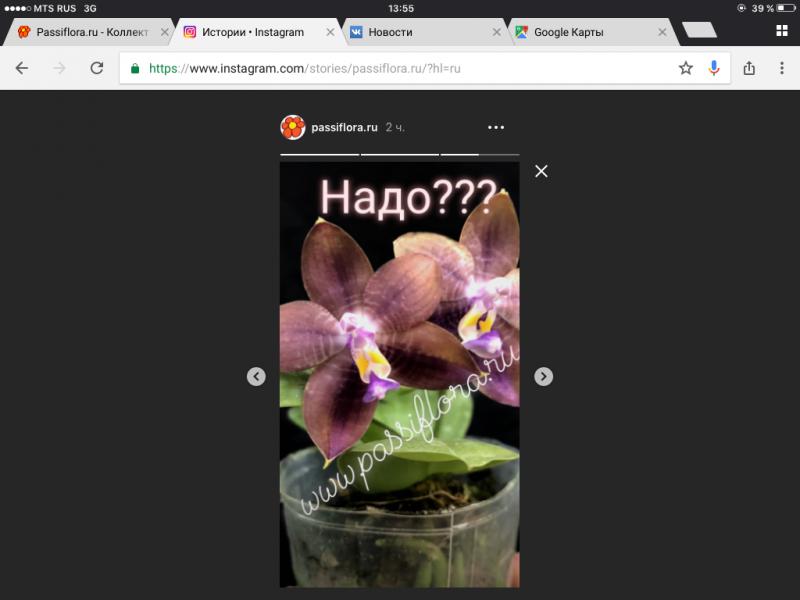Open the share icon in the toolbar
Viewport: 800px width, 600px height.
pos(749,68)
